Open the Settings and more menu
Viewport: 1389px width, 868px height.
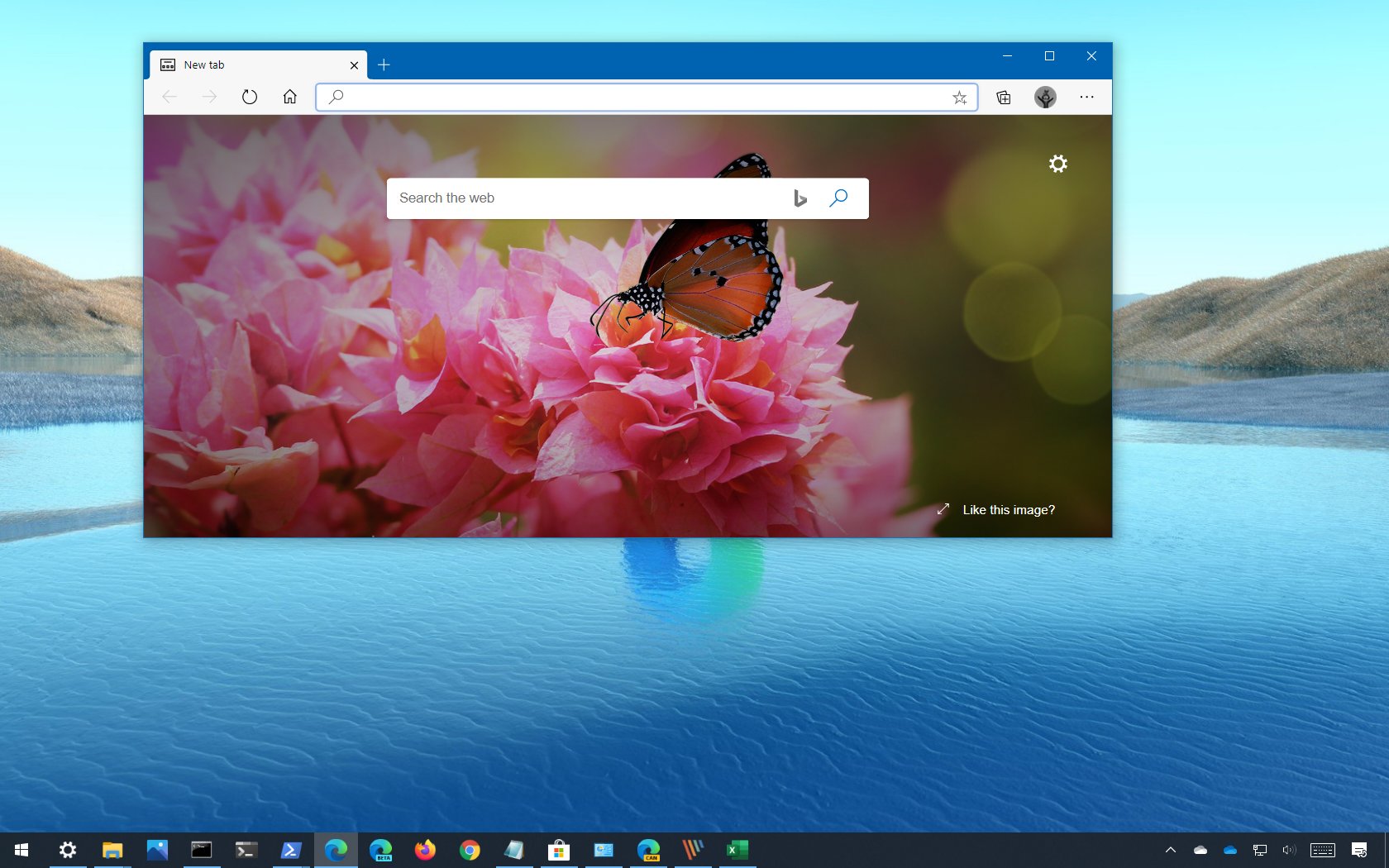click(x=1086, y=97)
